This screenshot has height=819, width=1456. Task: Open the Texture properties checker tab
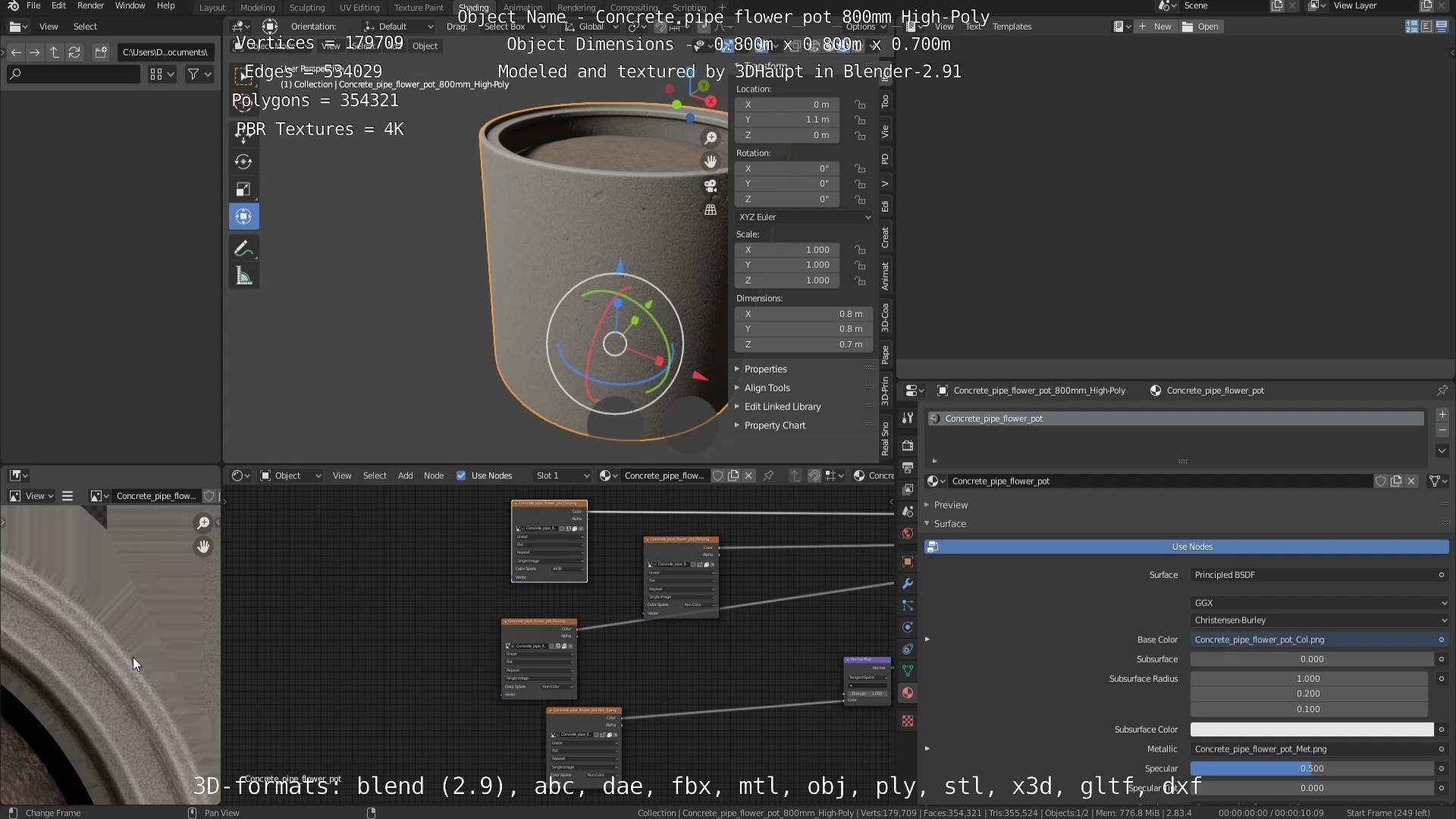pos(908,721)
